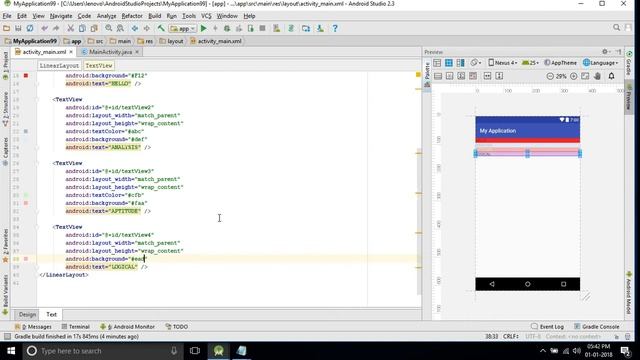Click the Windows search box
The width and height of the screenshot is (640, 360).
pyautogui.click(x=102, y=351)
